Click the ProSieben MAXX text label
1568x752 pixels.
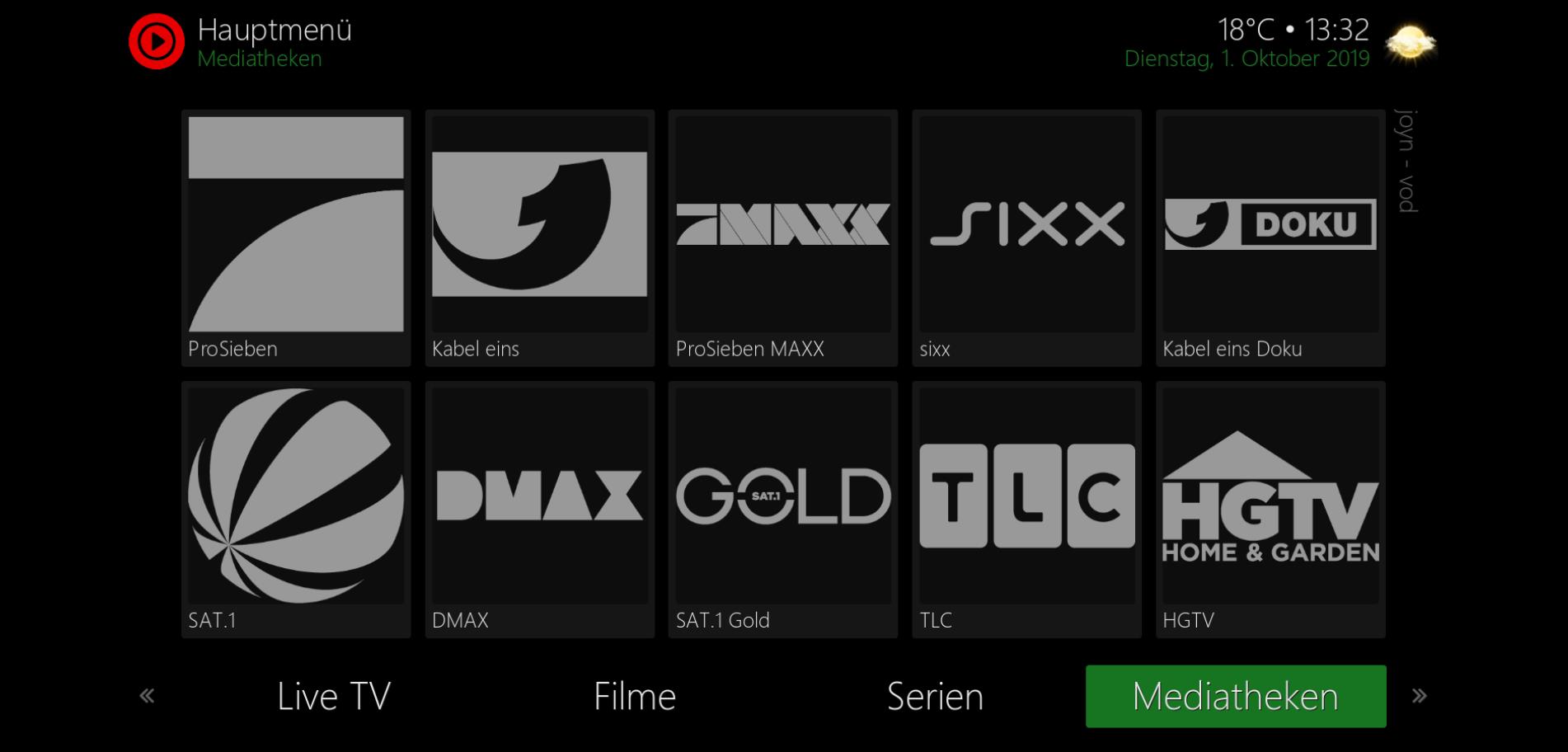coord(750,349)
